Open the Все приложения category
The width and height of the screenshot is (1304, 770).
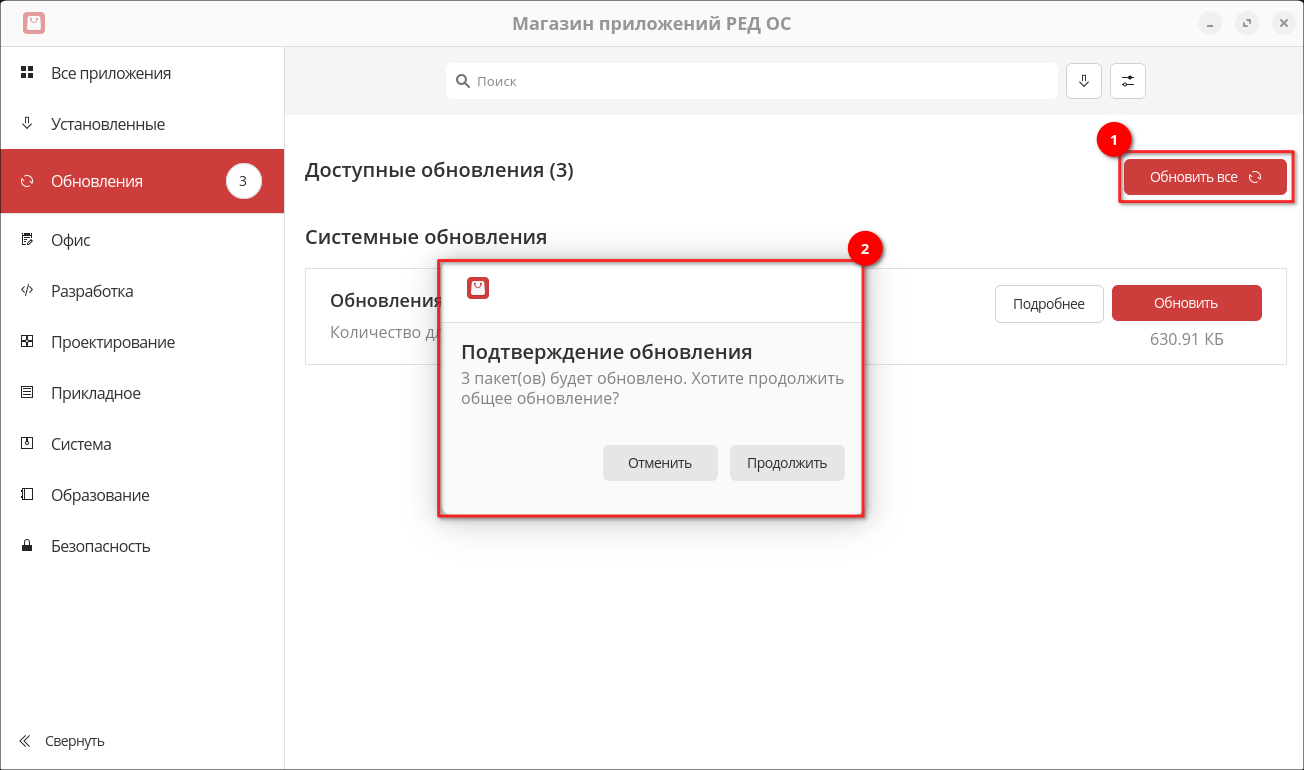[110, 73]
